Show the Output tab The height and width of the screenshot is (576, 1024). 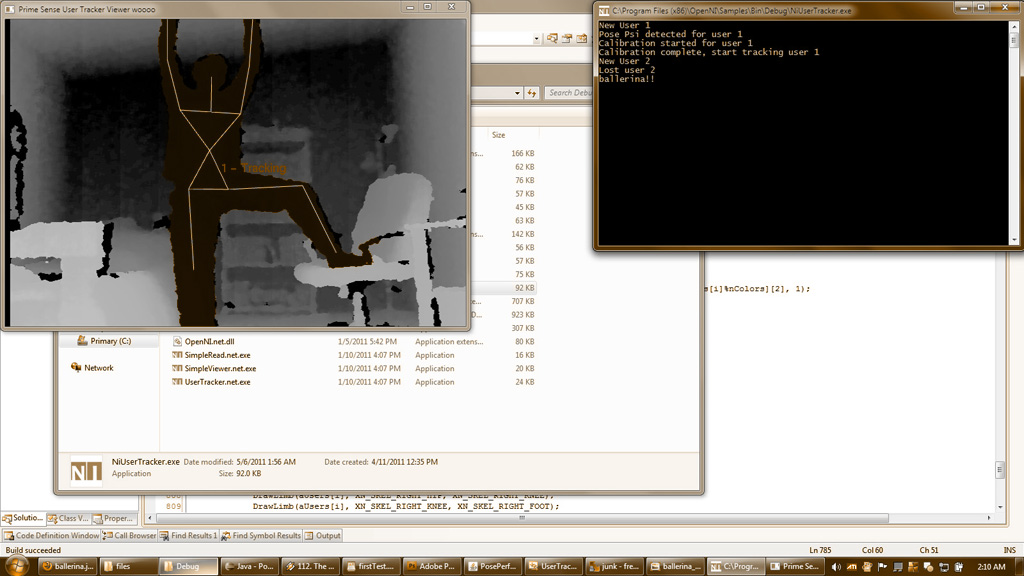coord(323,536)
